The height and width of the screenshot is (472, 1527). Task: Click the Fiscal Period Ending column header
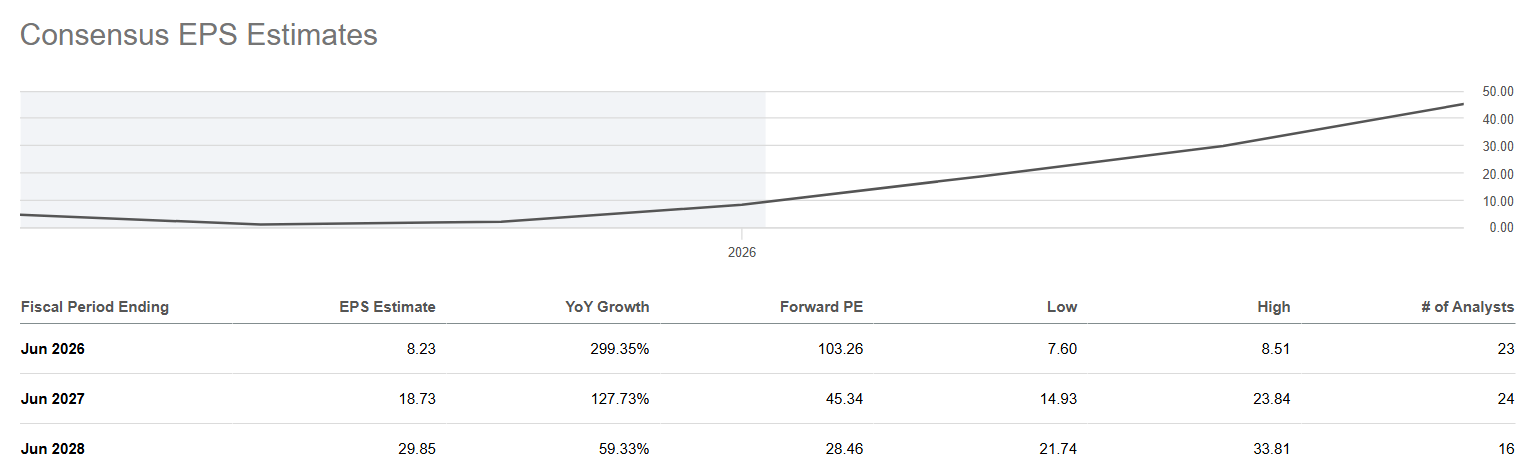coord(95,307)
